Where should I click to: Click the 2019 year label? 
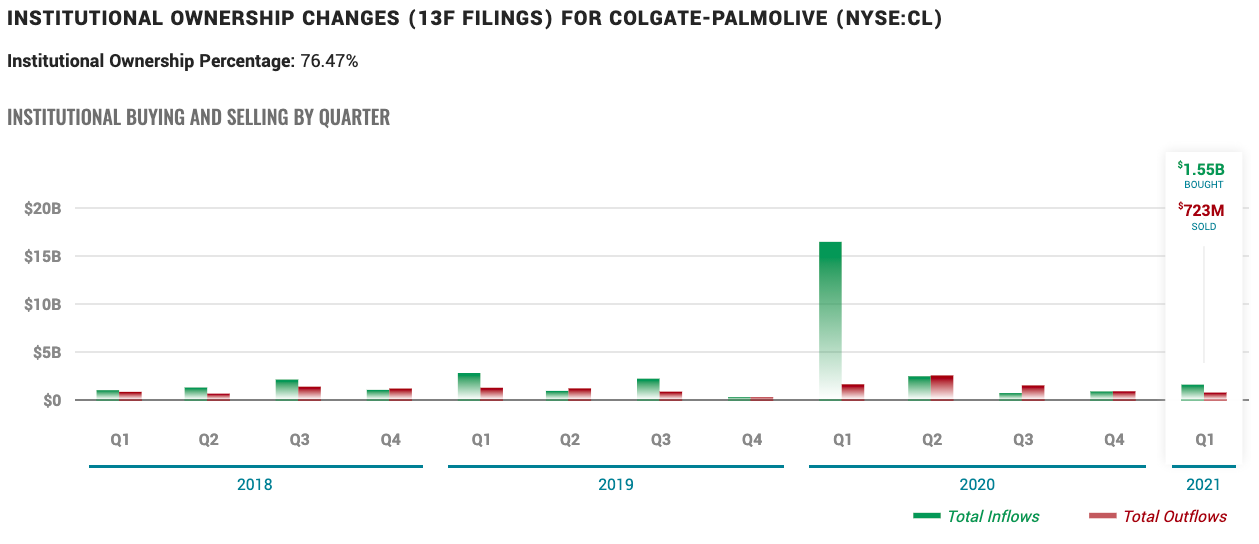pos(616,485)
